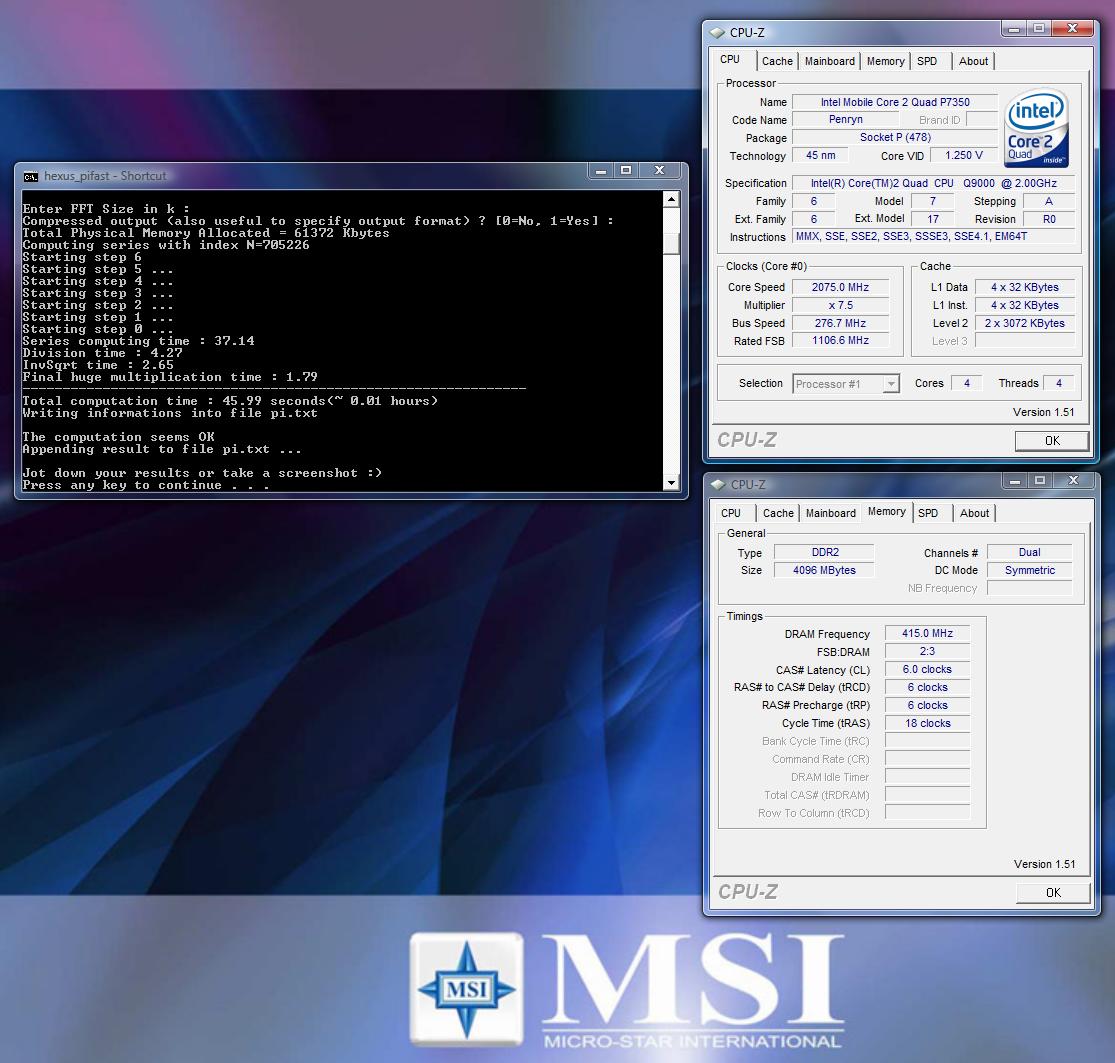
Task: Click FSB:DRAM ratio value 2:3
Action: coord(927,651)
